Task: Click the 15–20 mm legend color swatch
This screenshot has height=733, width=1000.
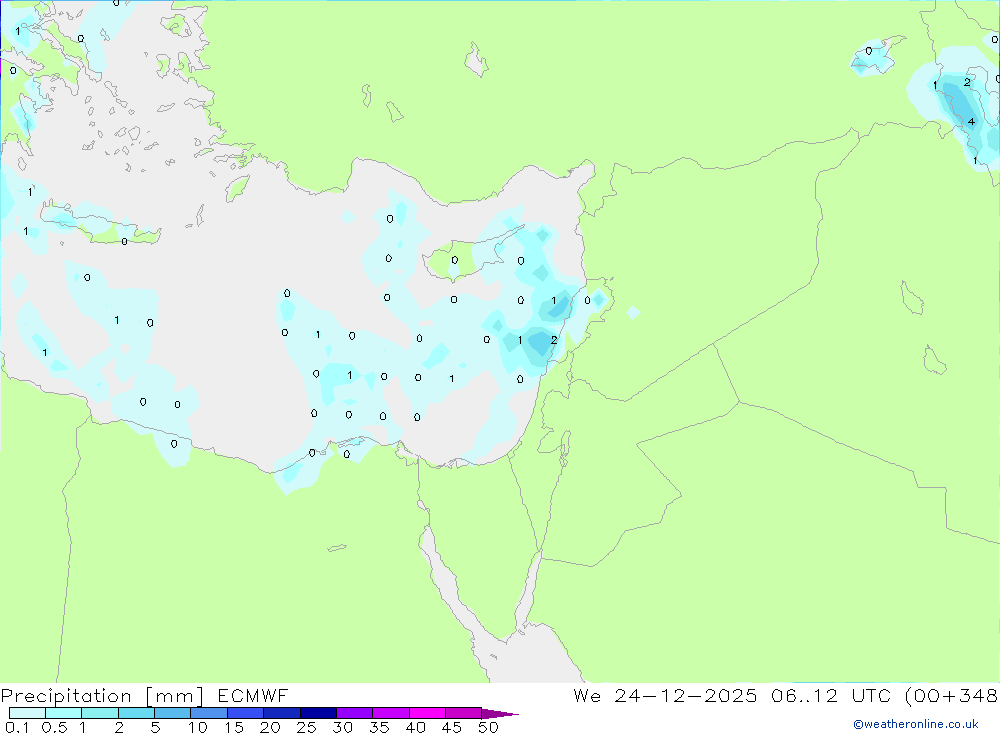Action: [246, 713]
